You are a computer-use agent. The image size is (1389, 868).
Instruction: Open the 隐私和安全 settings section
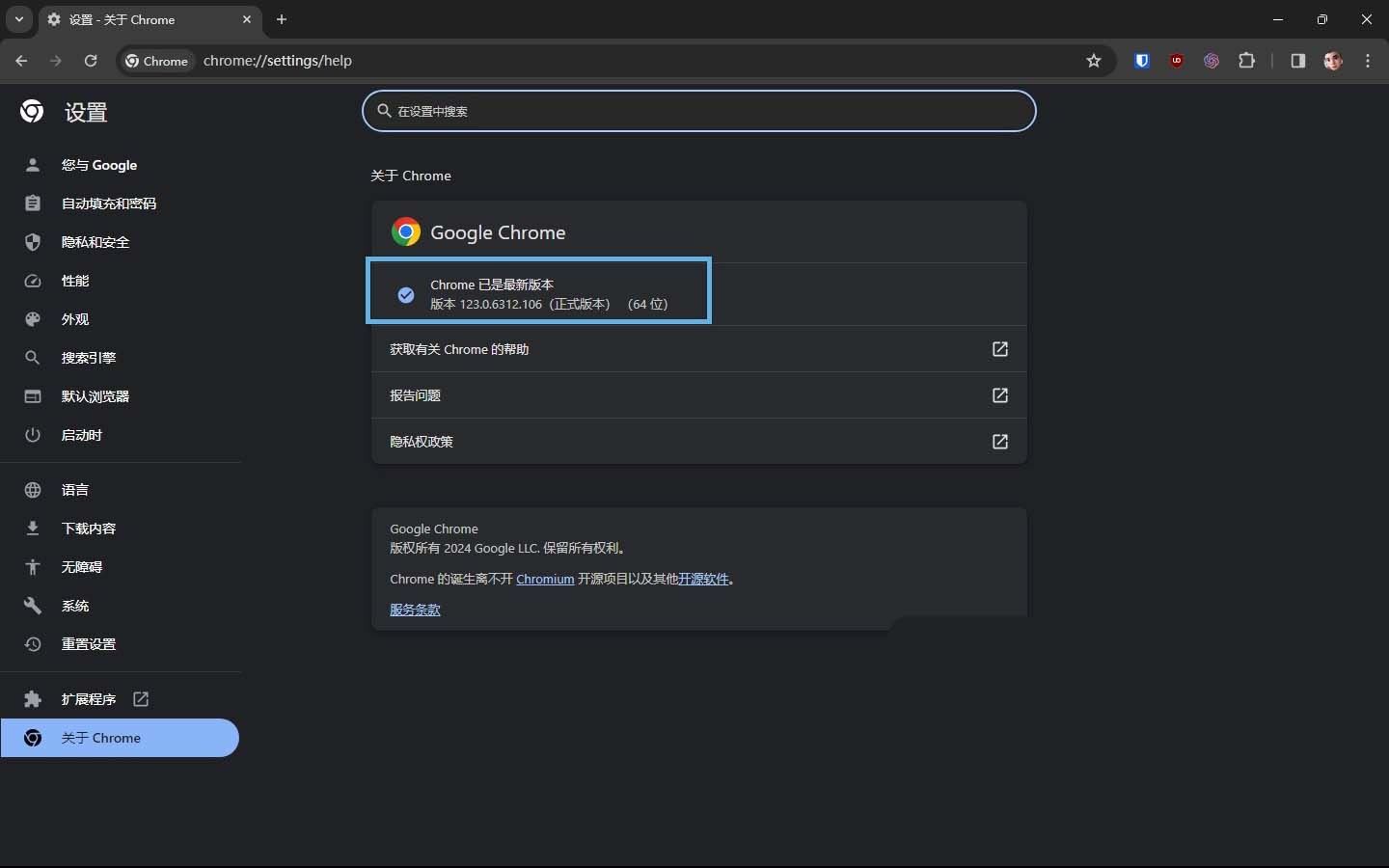tap(120, 242)
